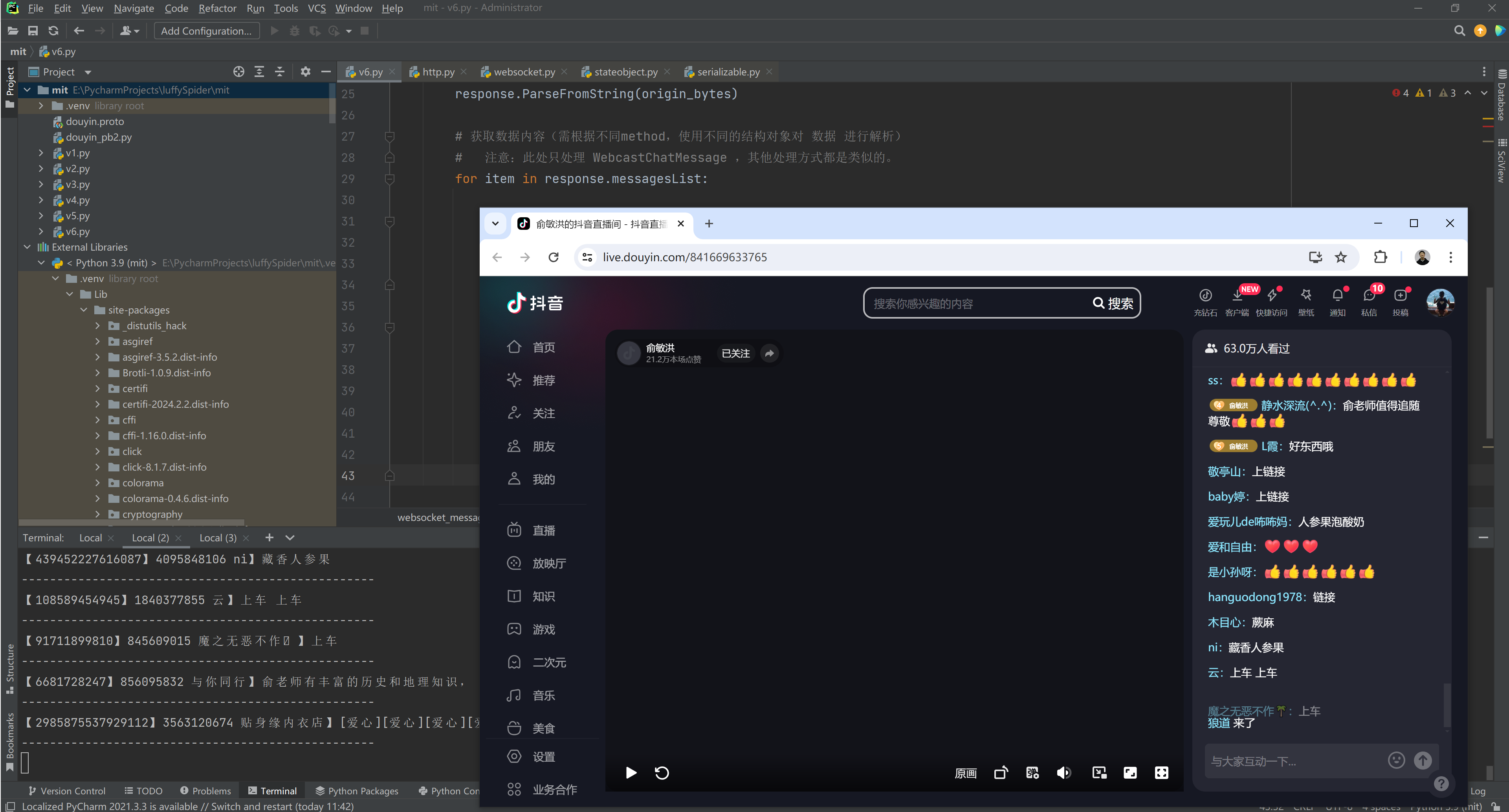The image size is (1509, 812).
Task: Toggle web fullscreen in player
Action: point(1130,773)
